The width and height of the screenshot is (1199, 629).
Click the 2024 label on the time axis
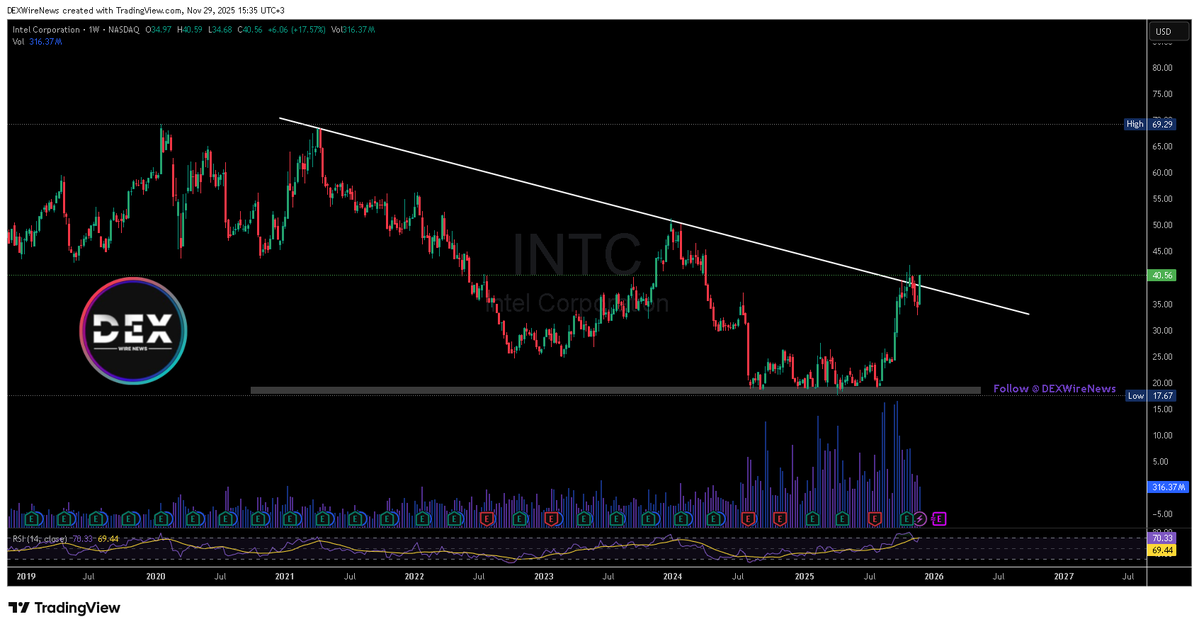(x=671, y=577)
